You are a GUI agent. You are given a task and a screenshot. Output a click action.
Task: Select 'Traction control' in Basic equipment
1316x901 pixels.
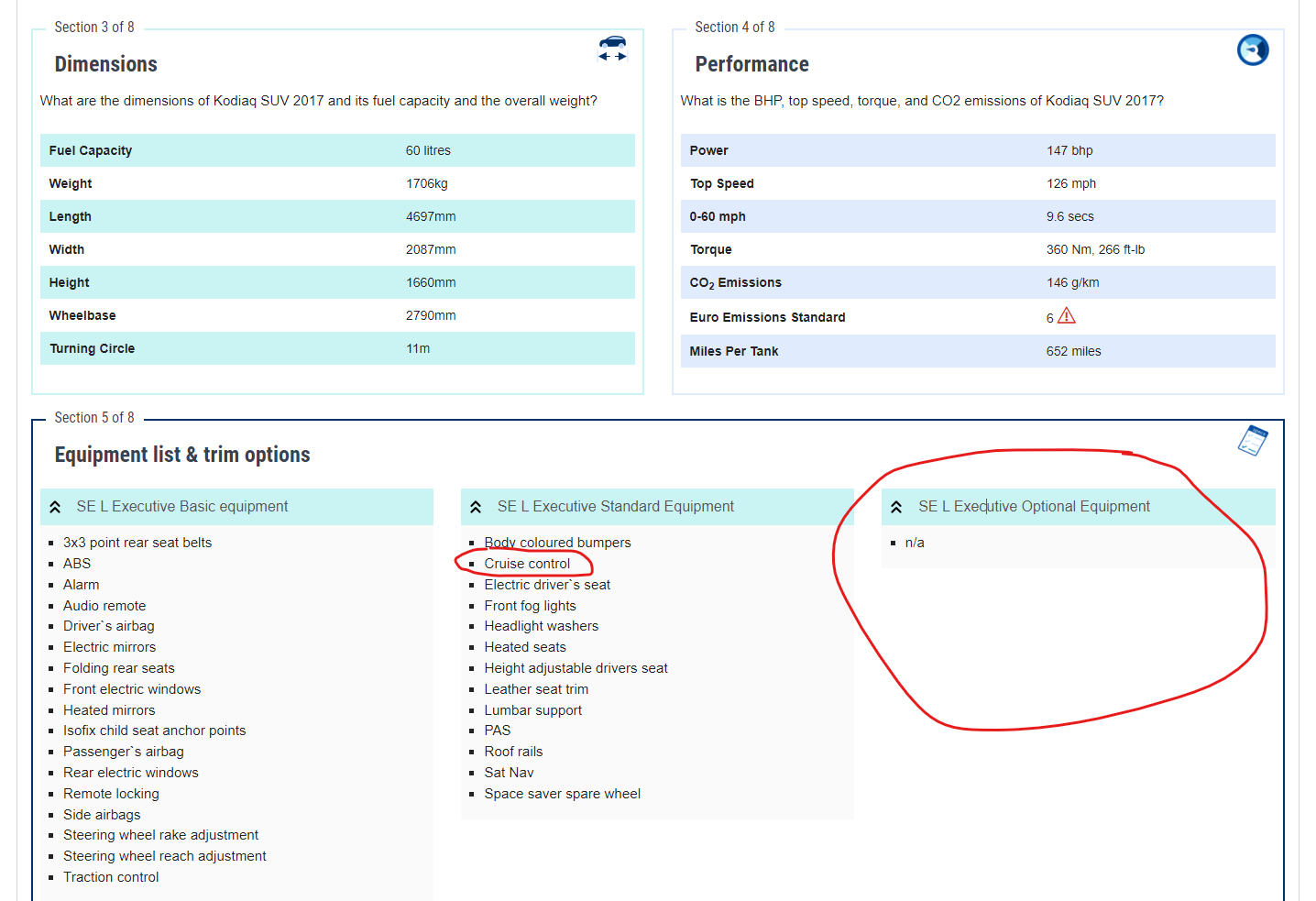click(x=111, y=877)
